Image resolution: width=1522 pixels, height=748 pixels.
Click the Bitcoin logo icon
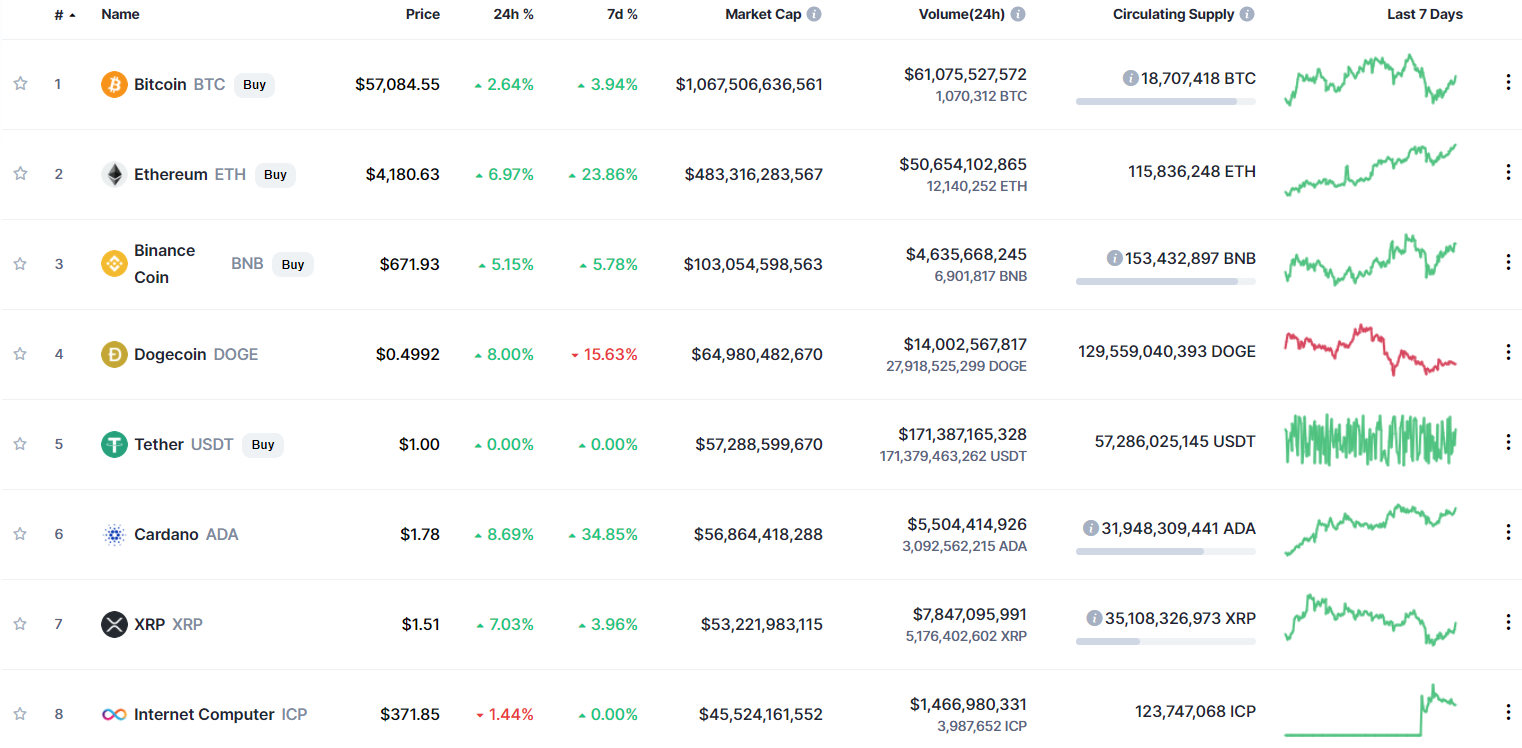coord(115,84)
